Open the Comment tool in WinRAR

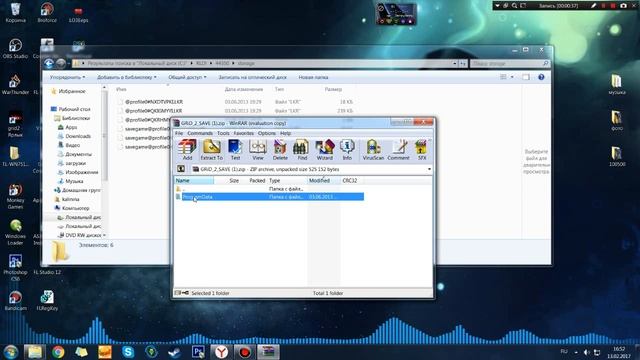coord(398,149)
